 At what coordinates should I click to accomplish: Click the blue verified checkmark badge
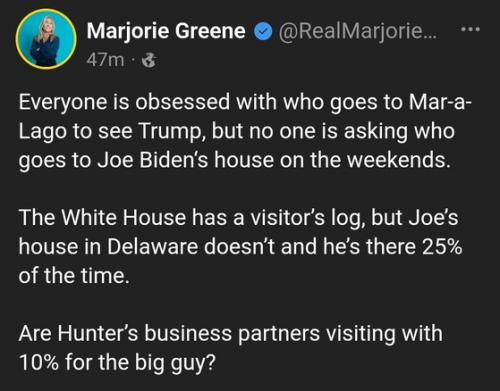click(x=263, y=32)
